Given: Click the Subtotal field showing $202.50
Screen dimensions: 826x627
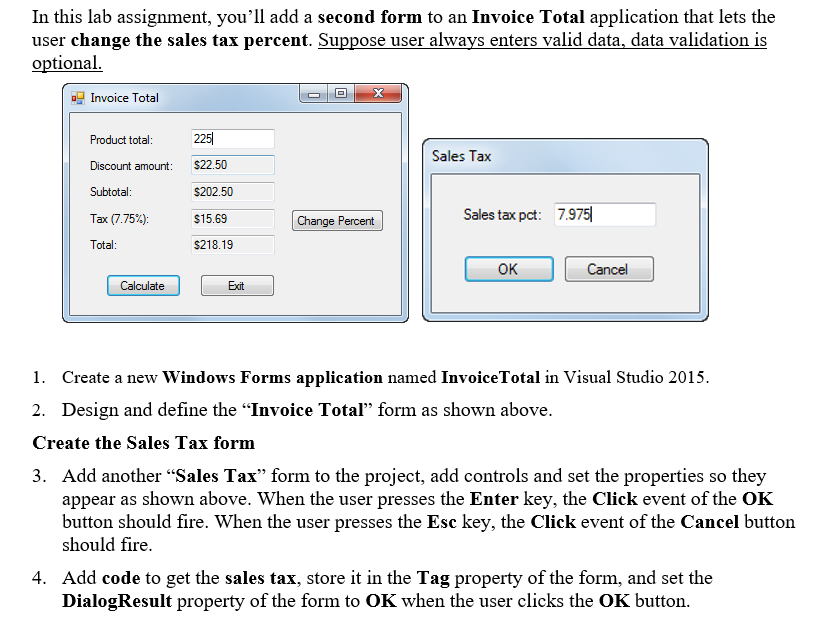Looking at the screenshot, I should (x=232, y=192).
